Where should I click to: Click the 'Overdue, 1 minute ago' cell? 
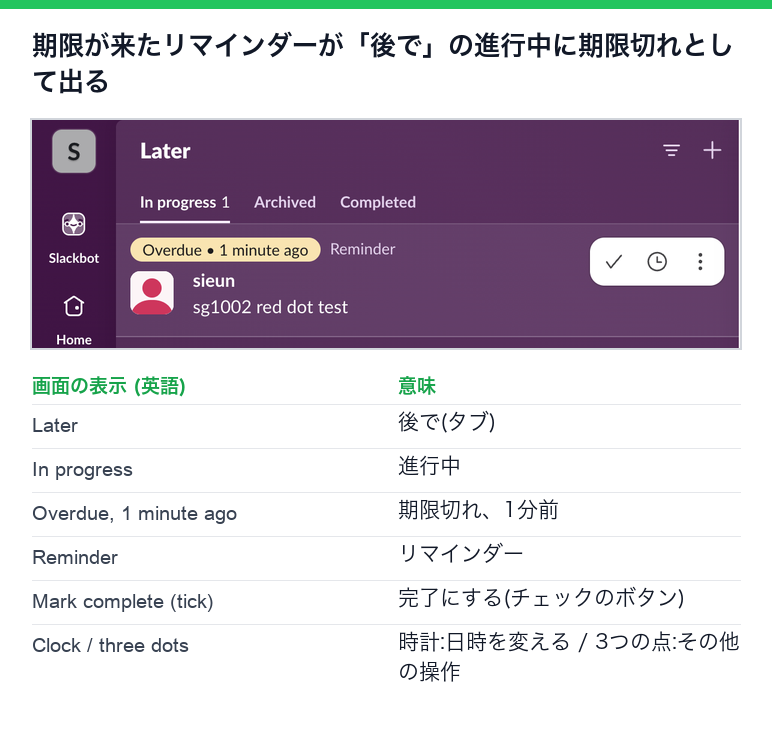tap(134, 513)
